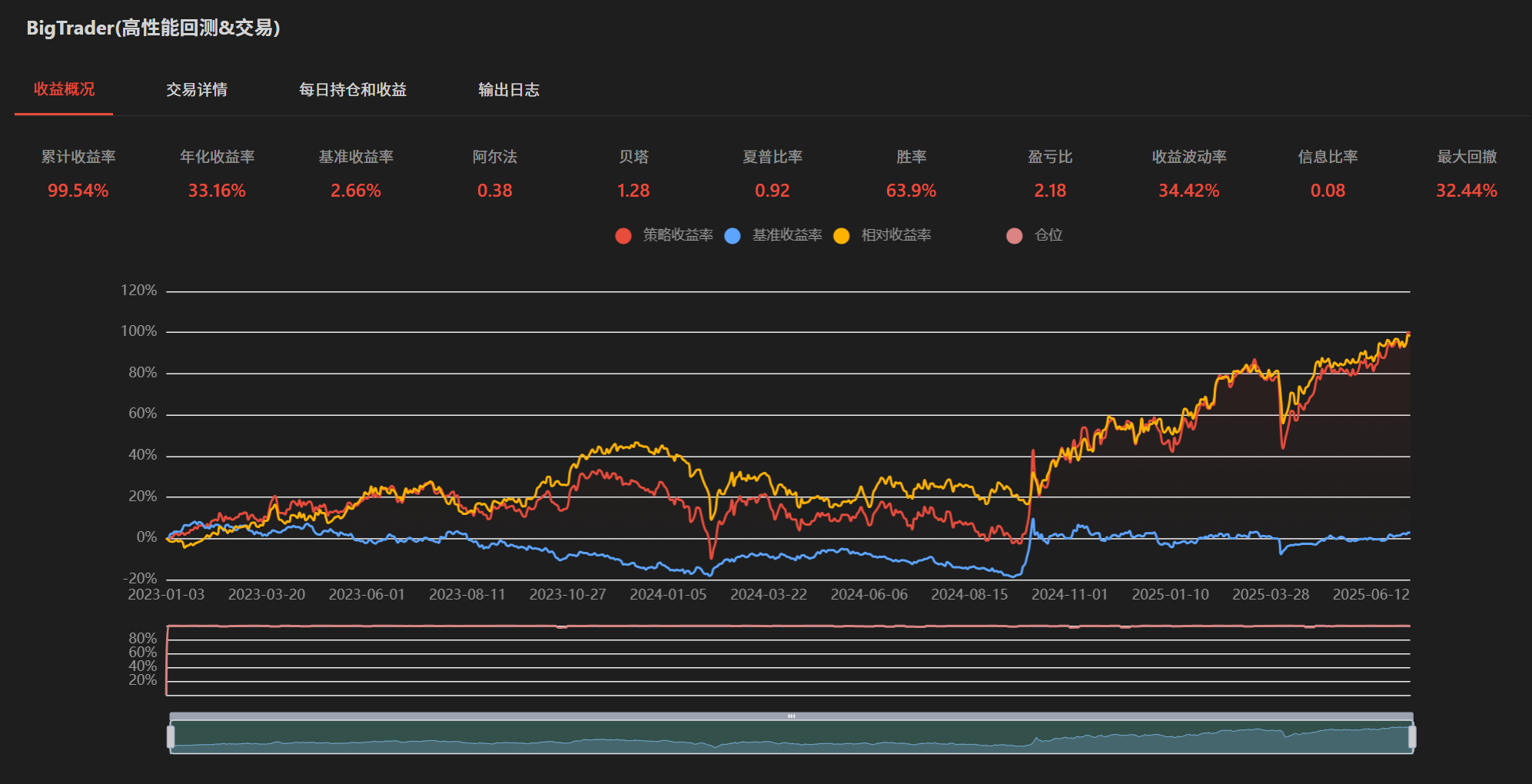Click the blue 基准收益率 legend dot
This screenshot has width=1532, height=784.
tap(733, 236)
